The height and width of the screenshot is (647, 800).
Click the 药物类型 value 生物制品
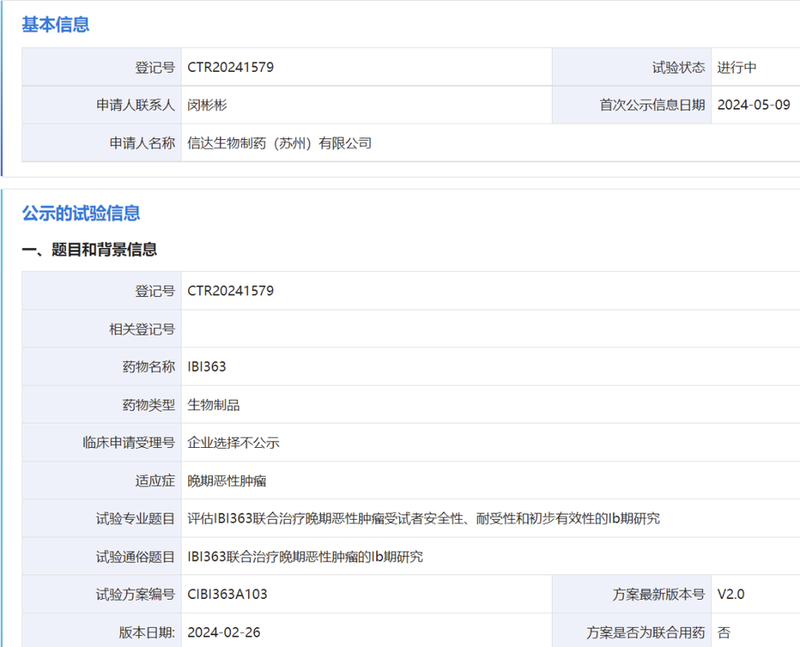(217, 404)
